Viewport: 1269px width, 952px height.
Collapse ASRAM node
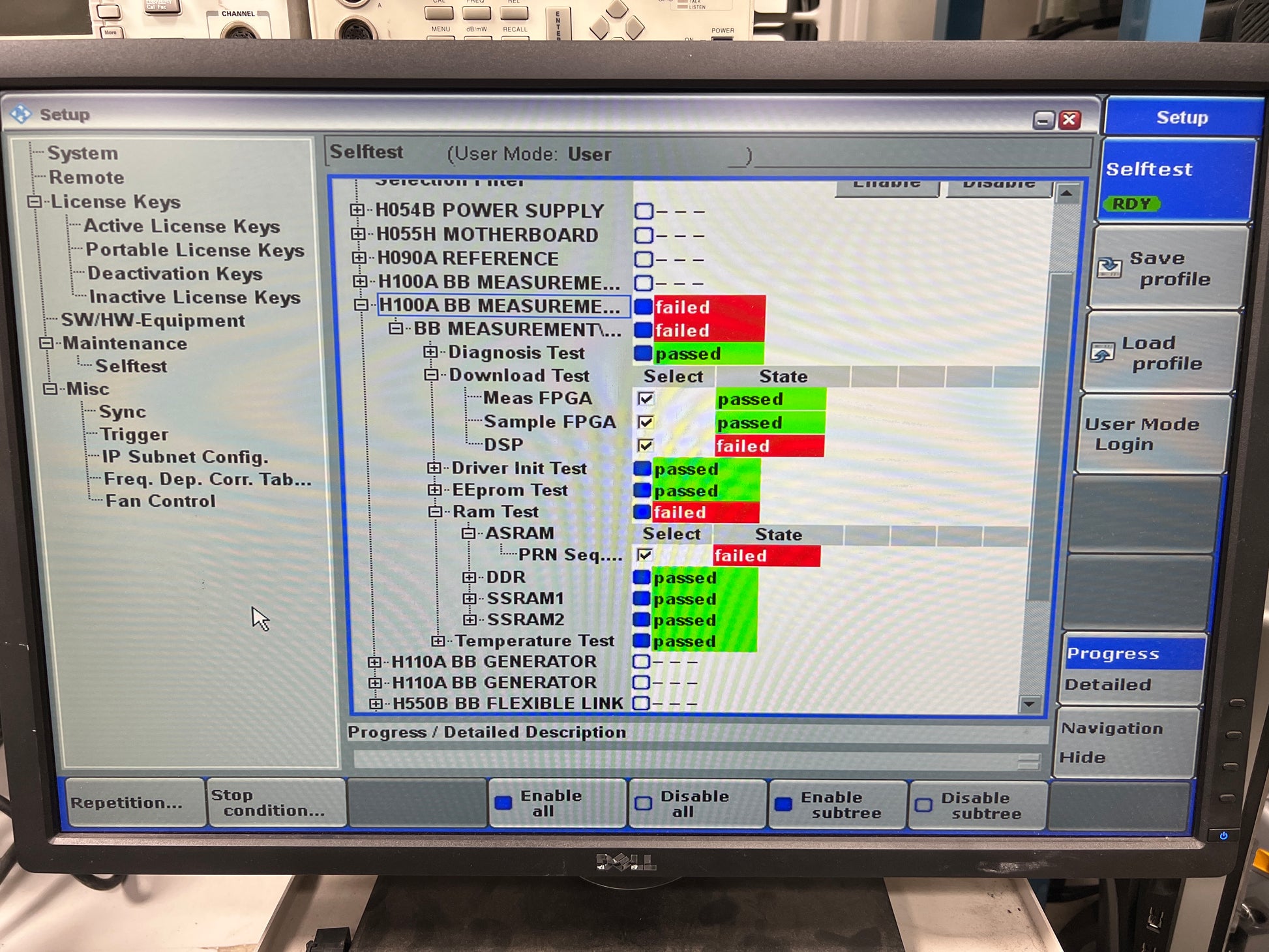pyautogui.click(x=468, y=533)
